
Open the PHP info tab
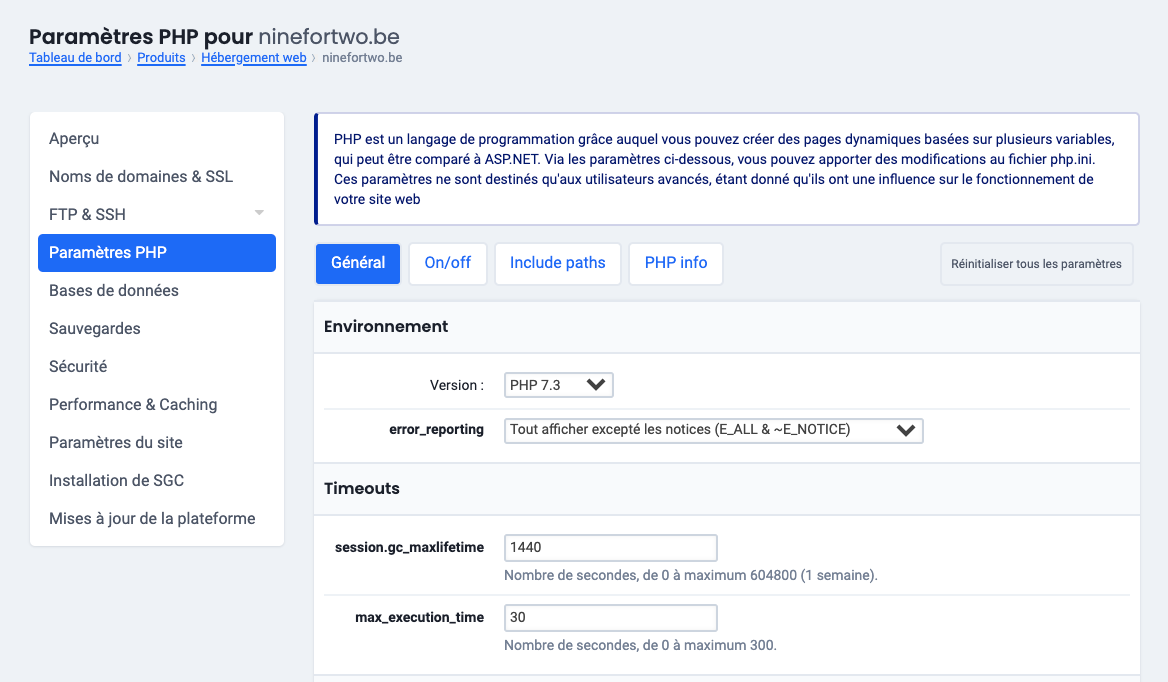(675, 263)
